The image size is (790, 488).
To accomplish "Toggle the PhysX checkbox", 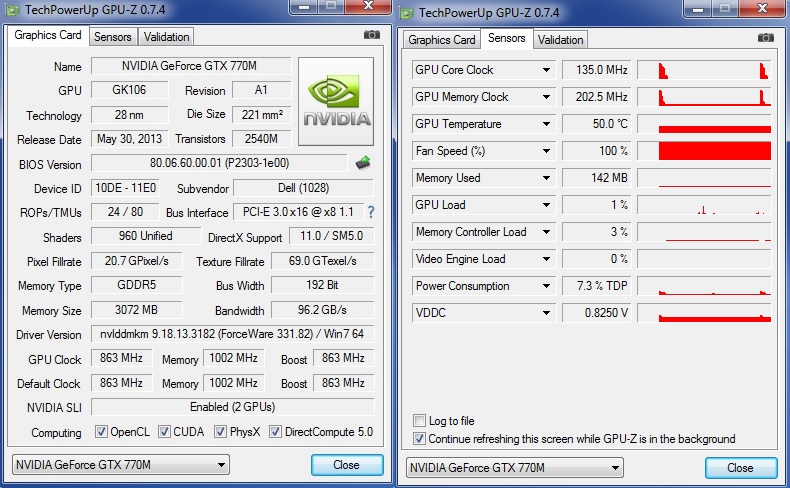I will pos(220,432).
